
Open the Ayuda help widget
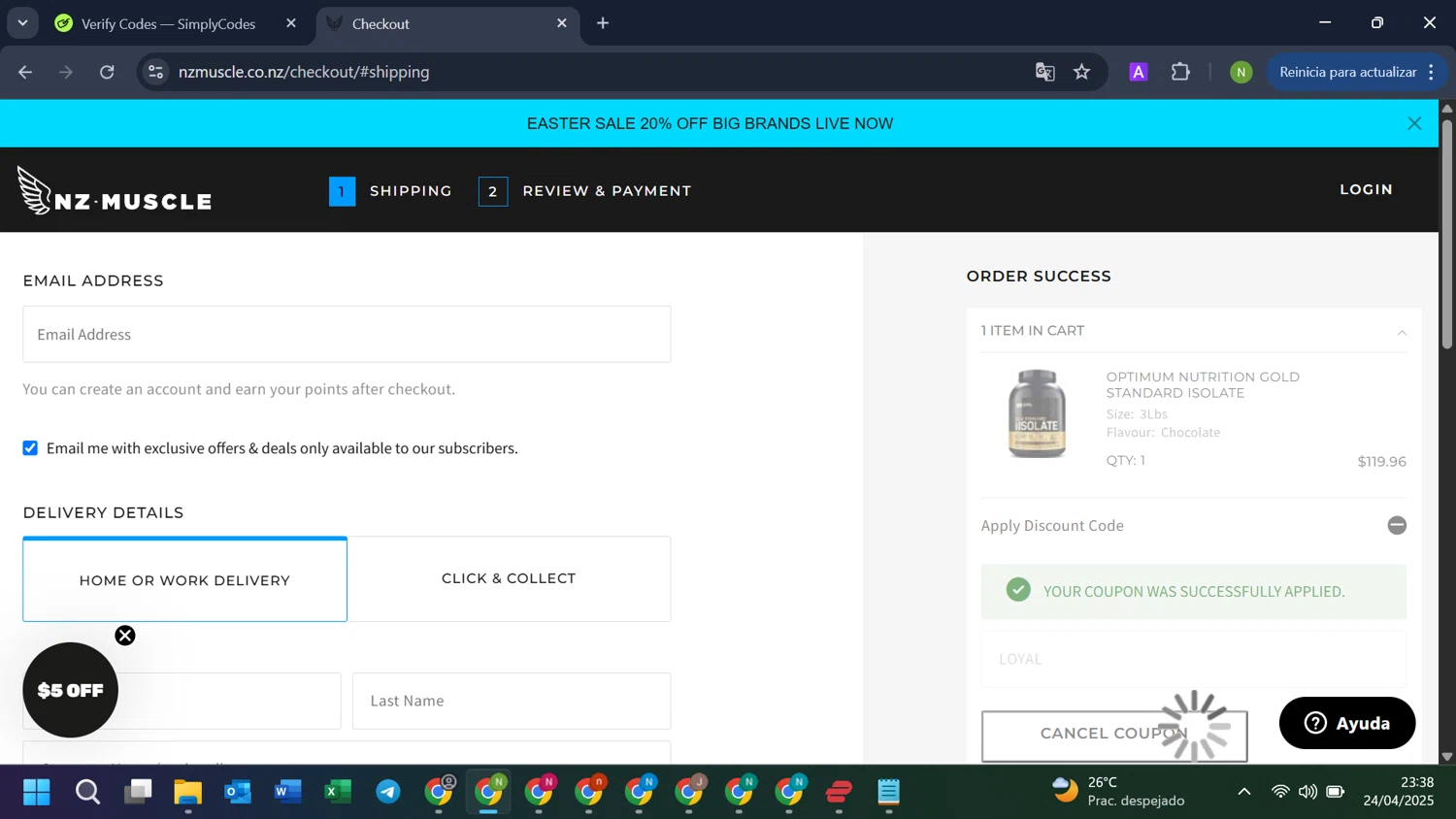[x=1347, y=723]
